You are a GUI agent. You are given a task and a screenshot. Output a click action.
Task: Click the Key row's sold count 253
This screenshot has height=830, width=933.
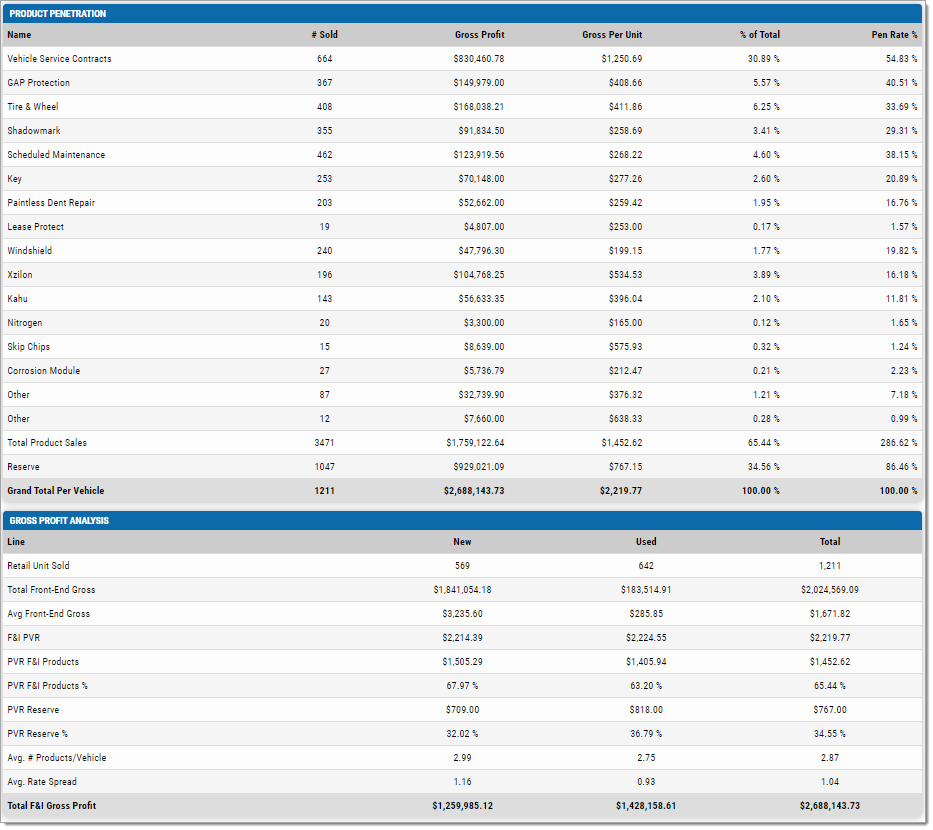[324, 178]
